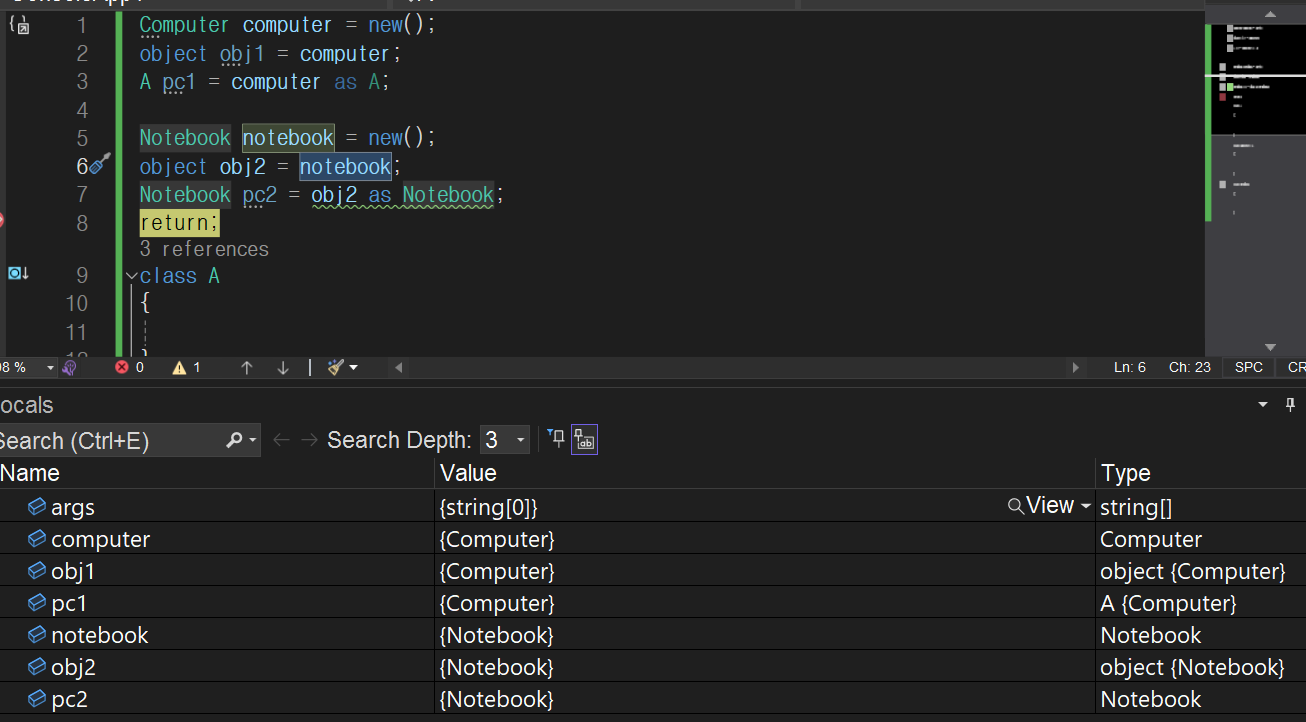
Task: Click the variable icon next to obj2
Action: point(36,667)
